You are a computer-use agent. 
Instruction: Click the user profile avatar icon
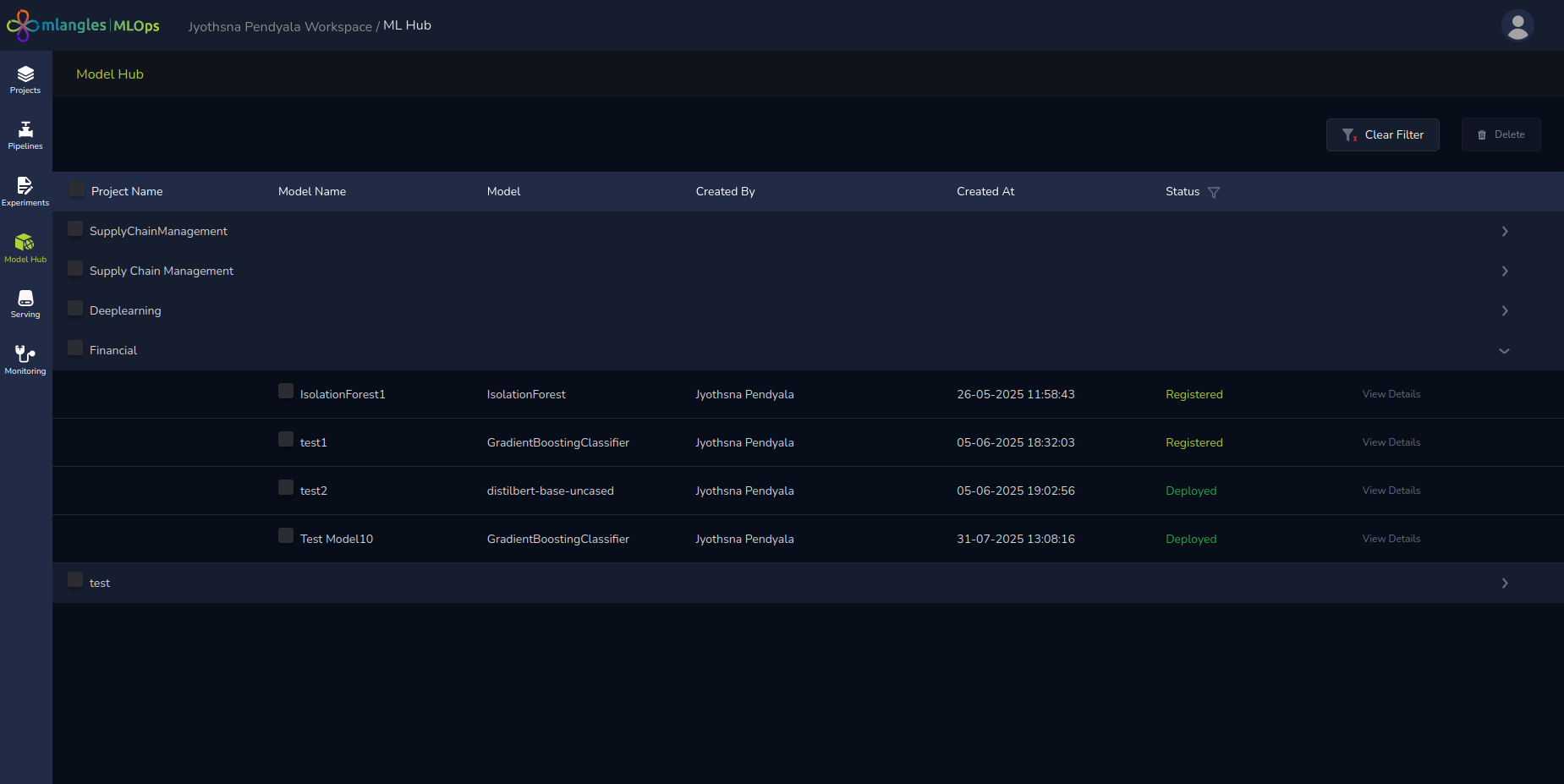(1517, 25)
